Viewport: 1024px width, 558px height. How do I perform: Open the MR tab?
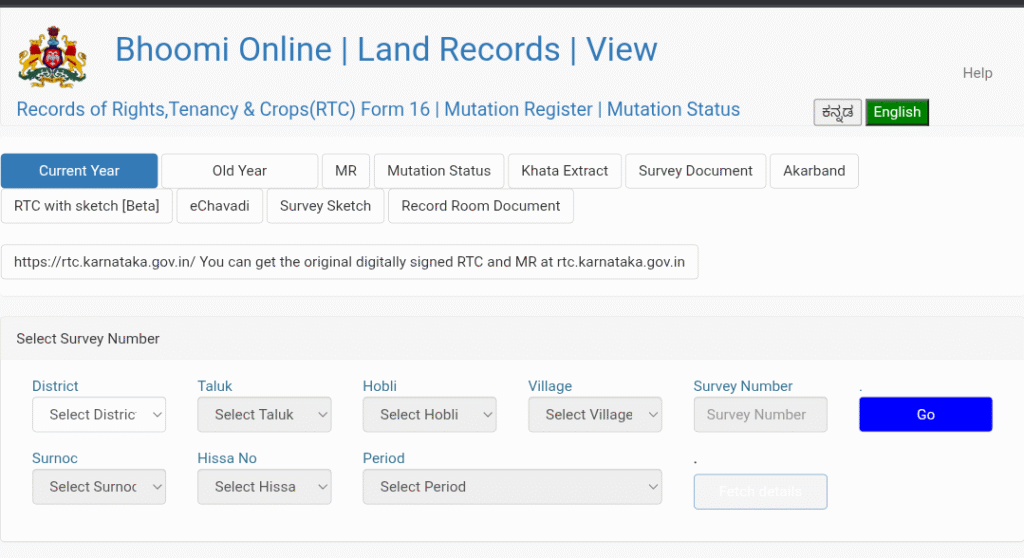pos(345,171)
